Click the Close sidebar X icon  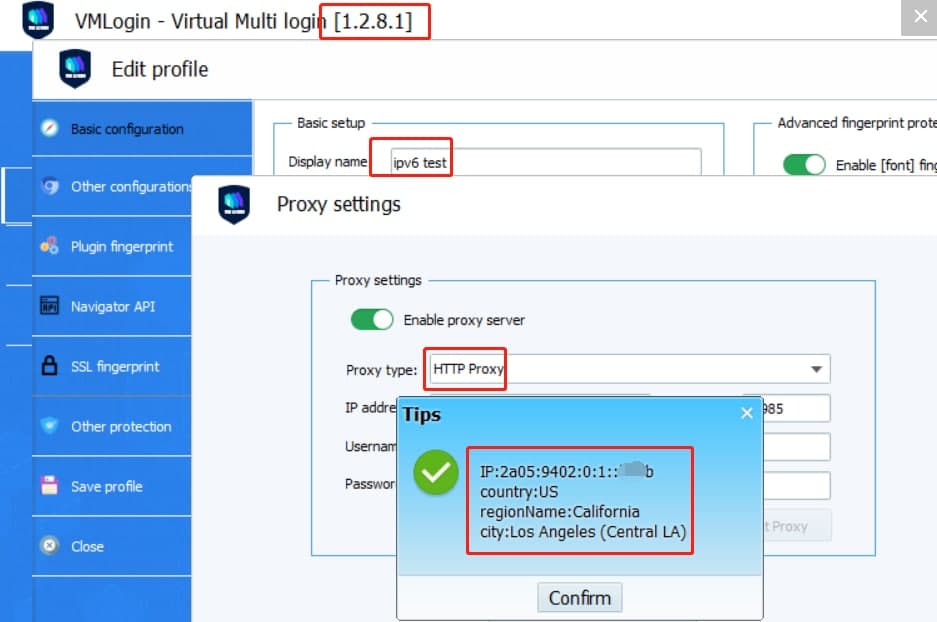pyautogui.click(x=50, y=547)
